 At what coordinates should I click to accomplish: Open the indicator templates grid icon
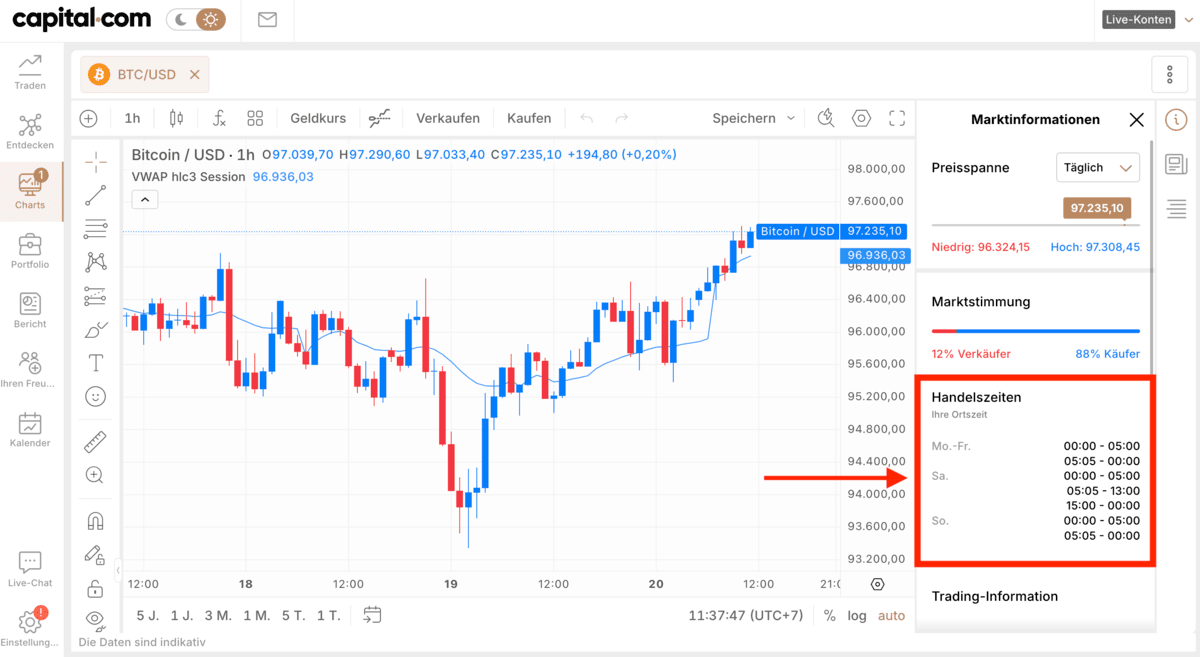[255, 118]
